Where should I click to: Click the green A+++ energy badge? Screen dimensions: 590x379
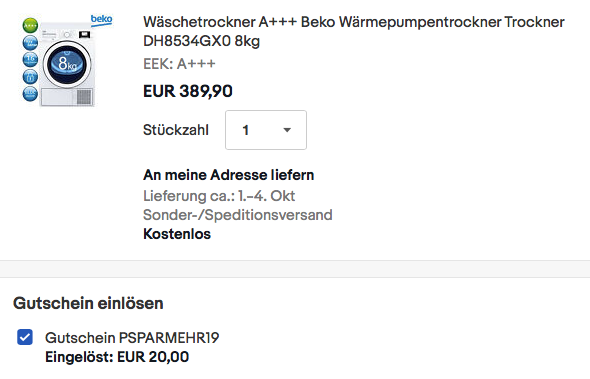tap(30, 26)
